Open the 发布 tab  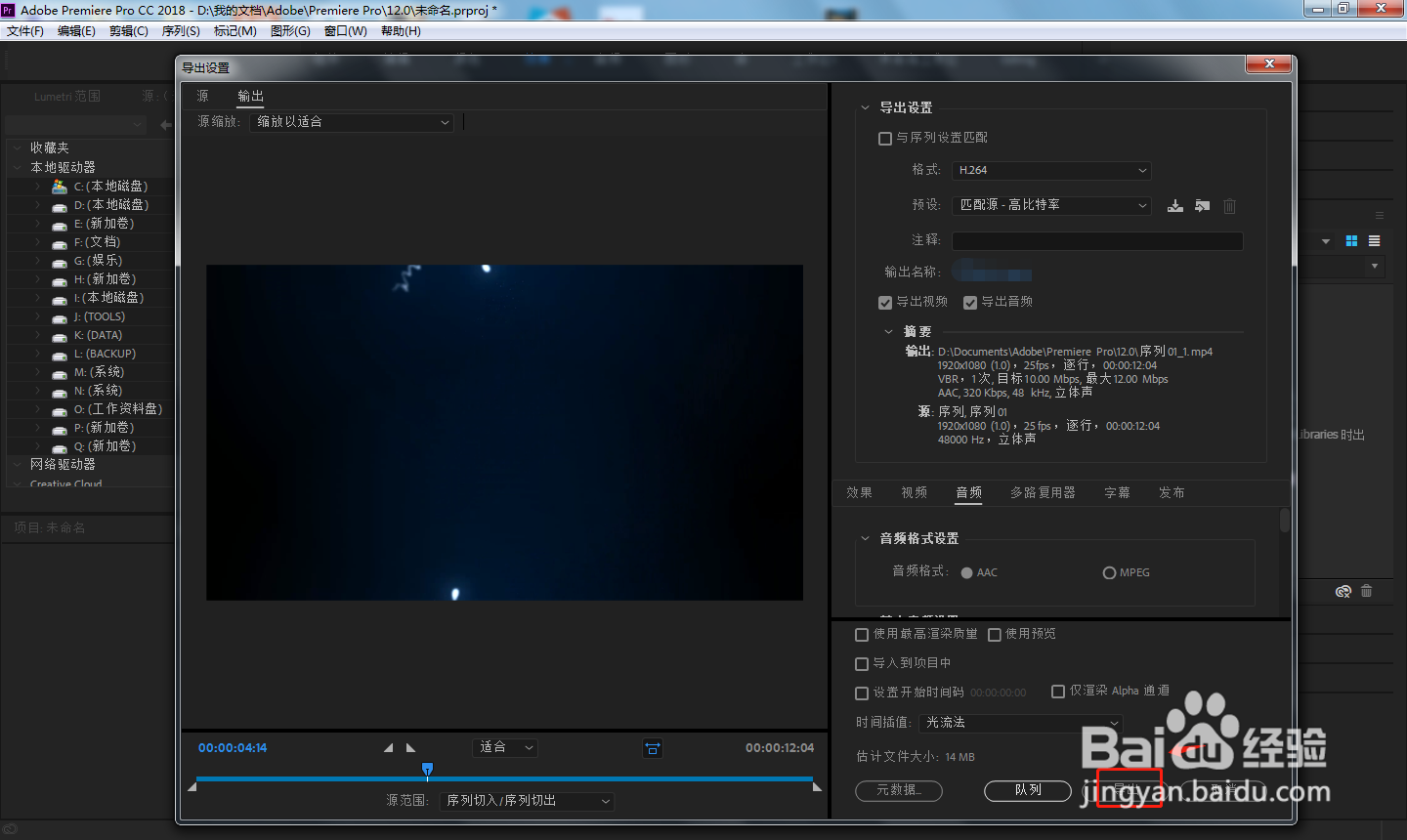(x=1172, y=493)
